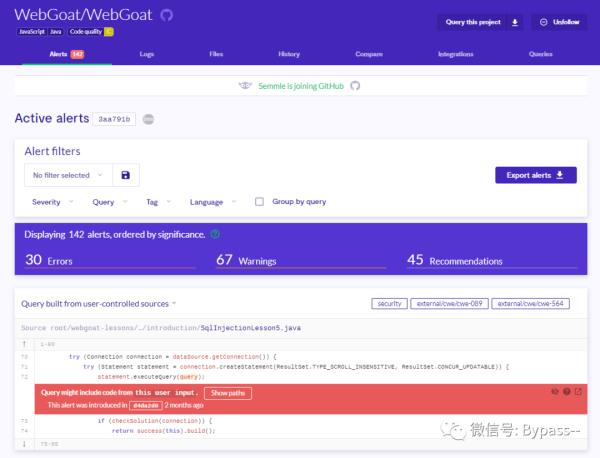The image size is (600, 458).
Task: Open the No filter selected dropdown
Action: (x=68, y=175)
